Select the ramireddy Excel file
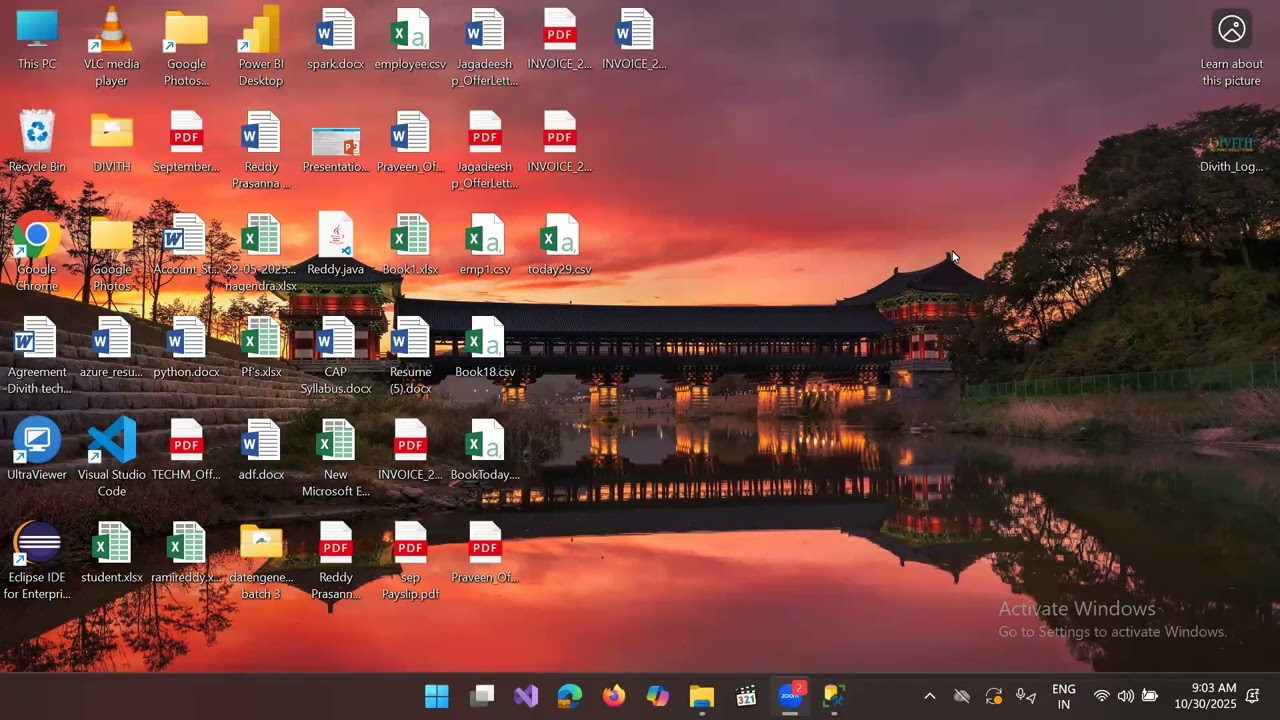This screenshot has width=1280, height=720. click(x=186, y=553)
